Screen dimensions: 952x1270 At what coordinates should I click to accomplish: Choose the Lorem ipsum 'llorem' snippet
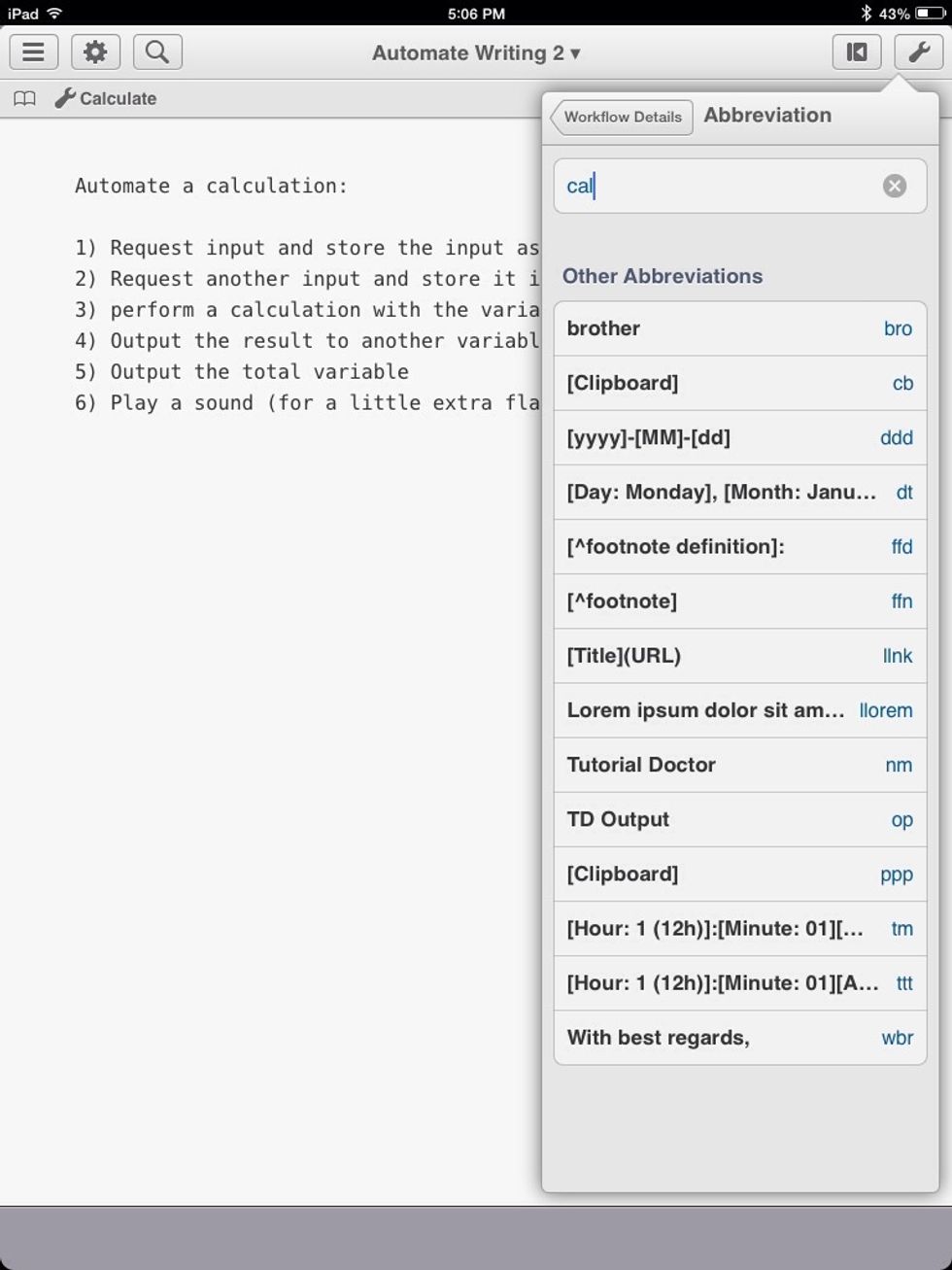(x=741, y=710)
